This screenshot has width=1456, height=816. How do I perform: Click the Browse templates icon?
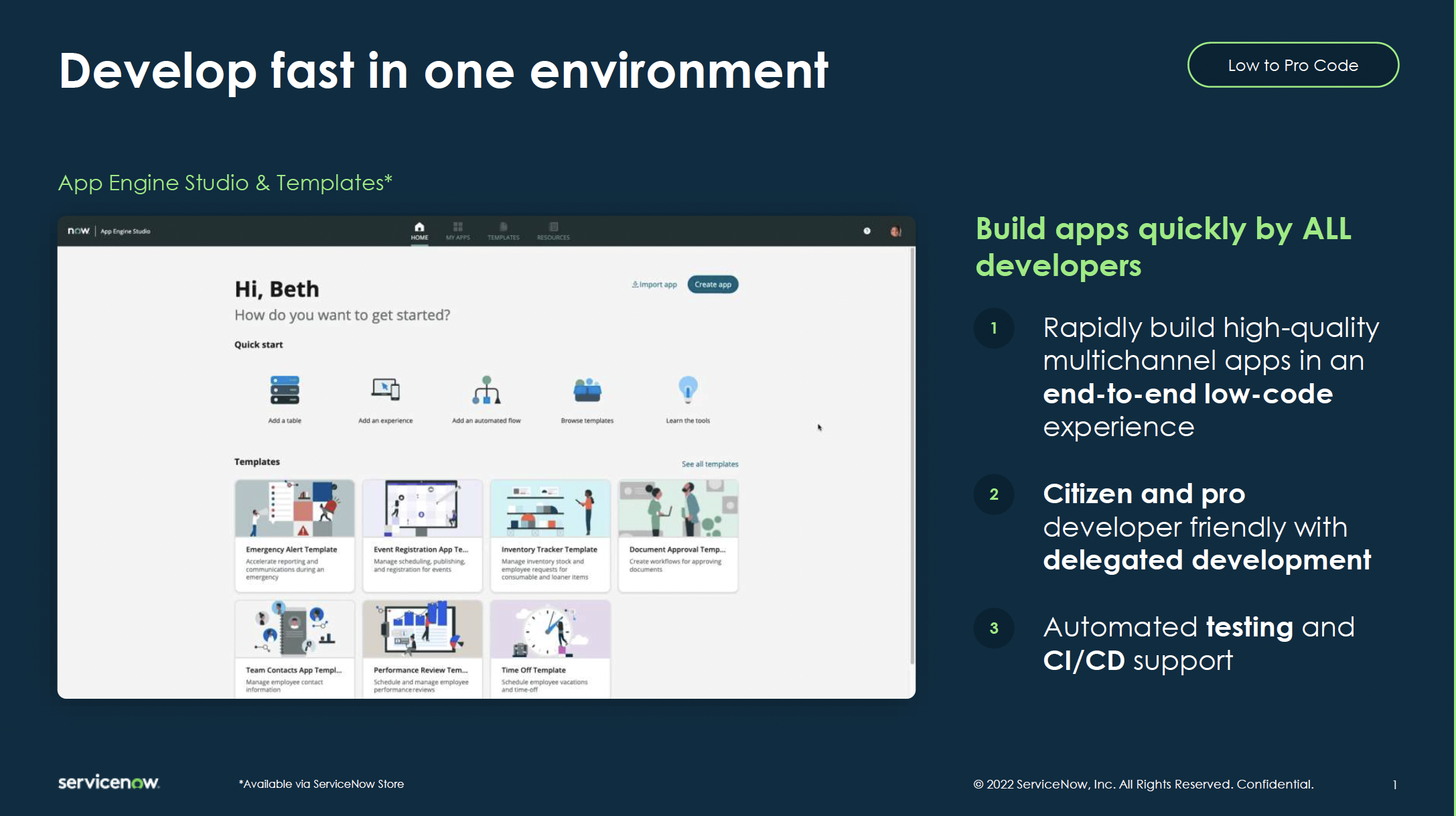[587, 390]
